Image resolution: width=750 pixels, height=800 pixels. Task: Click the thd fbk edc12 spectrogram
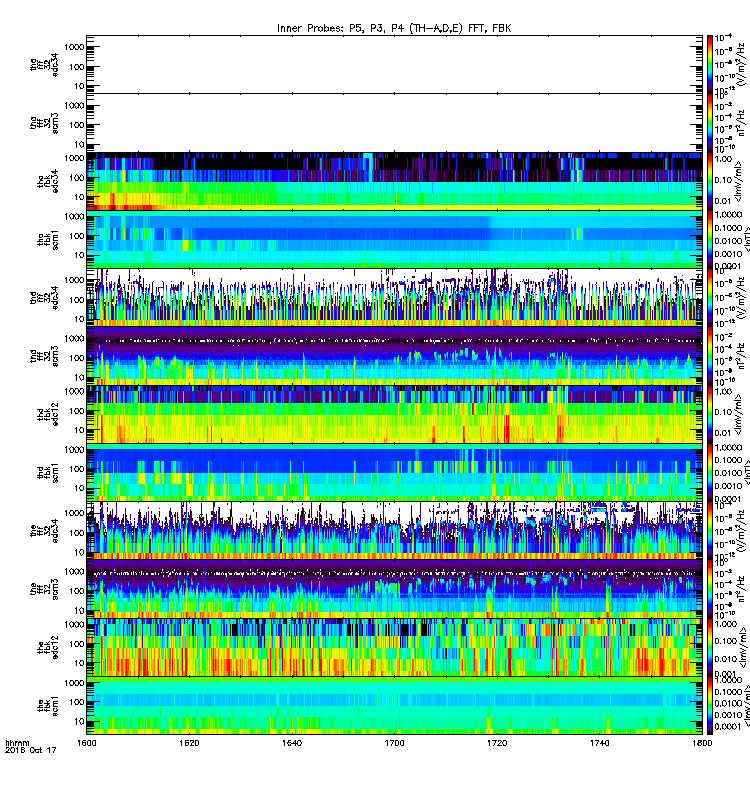394,414
